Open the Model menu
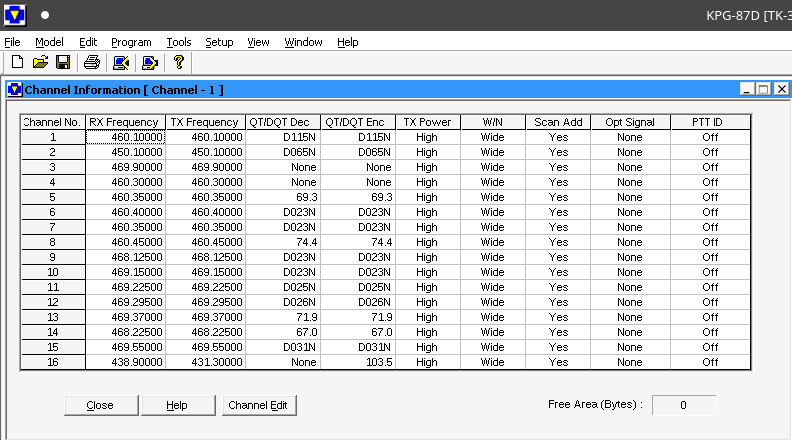 pyautogui.click(x=49, y=42)
